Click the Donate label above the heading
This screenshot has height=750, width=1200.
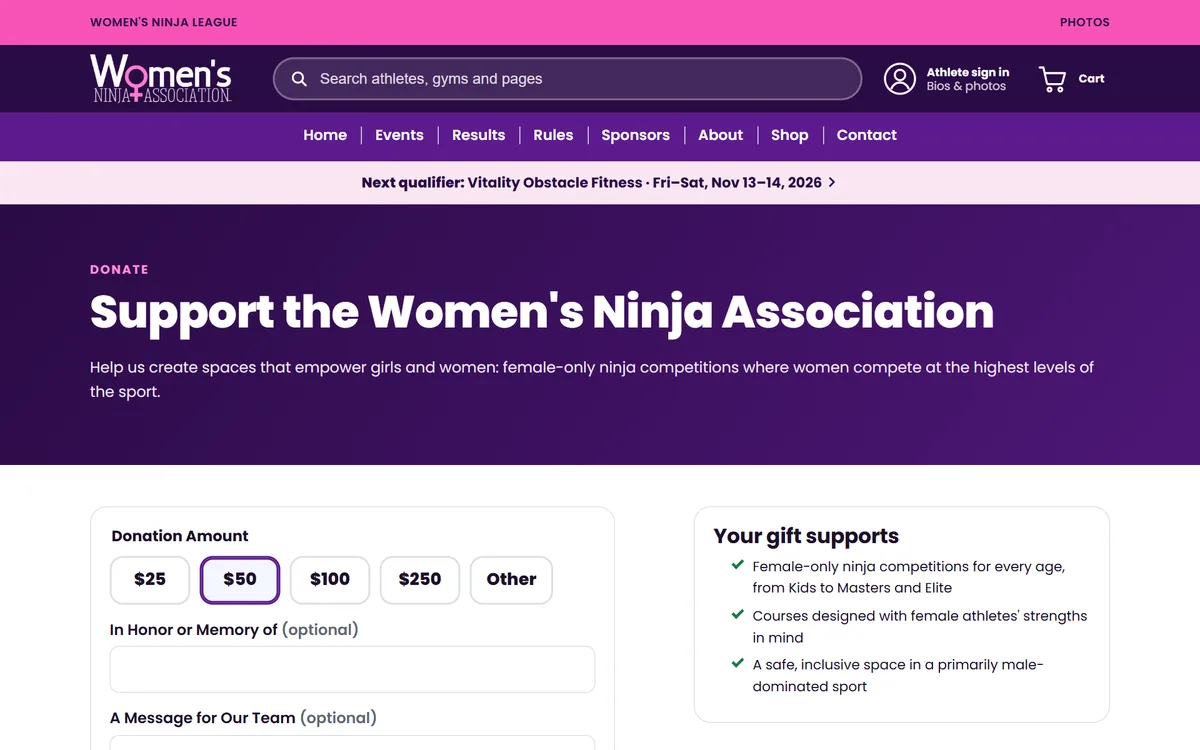(119, 270)
